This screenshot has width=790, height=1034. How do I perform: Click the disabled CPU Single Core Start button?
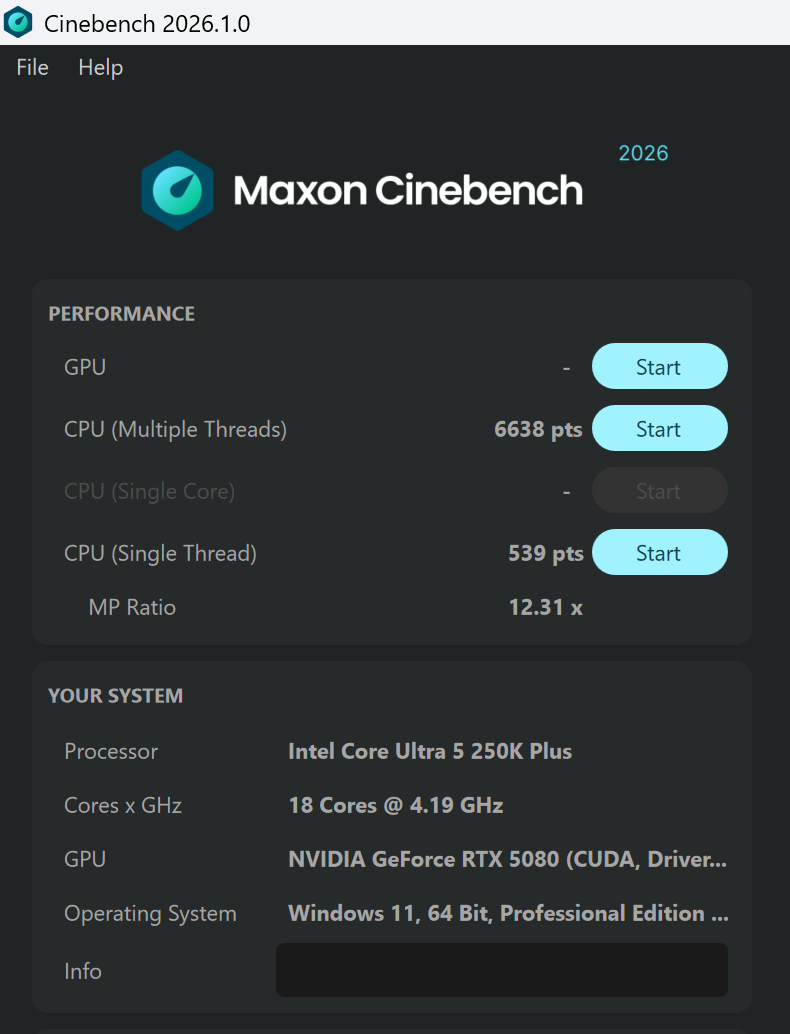[x=659, y=490]
